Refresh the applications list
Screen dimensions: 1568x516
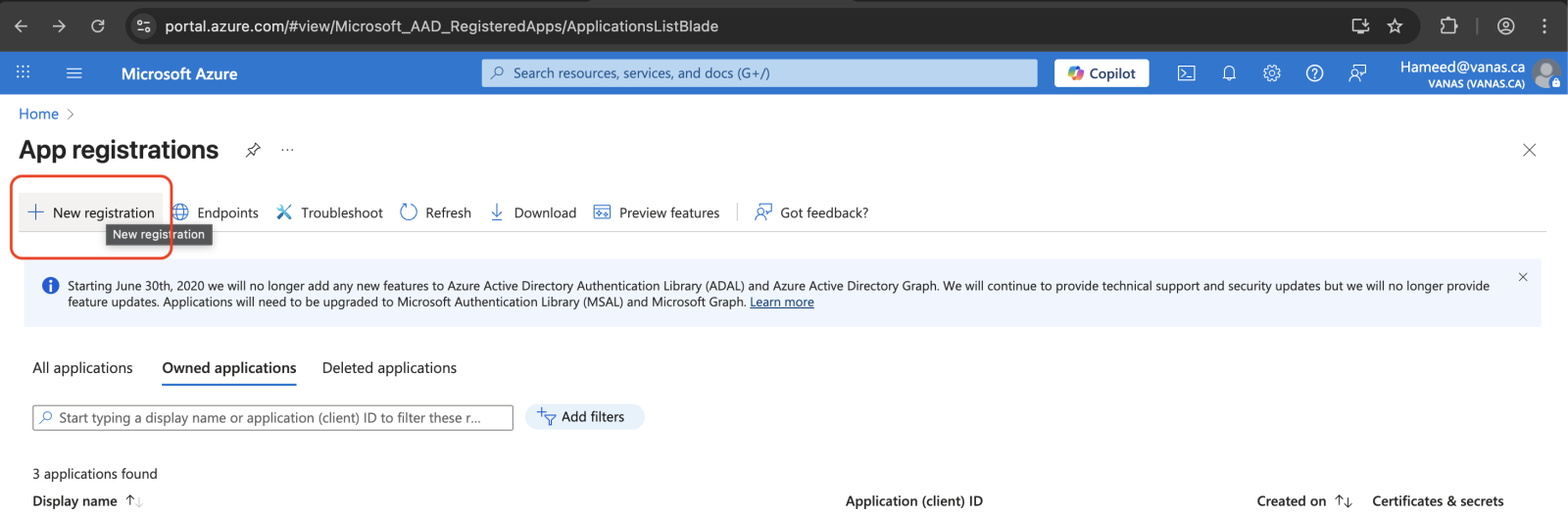tap(436, 212)
